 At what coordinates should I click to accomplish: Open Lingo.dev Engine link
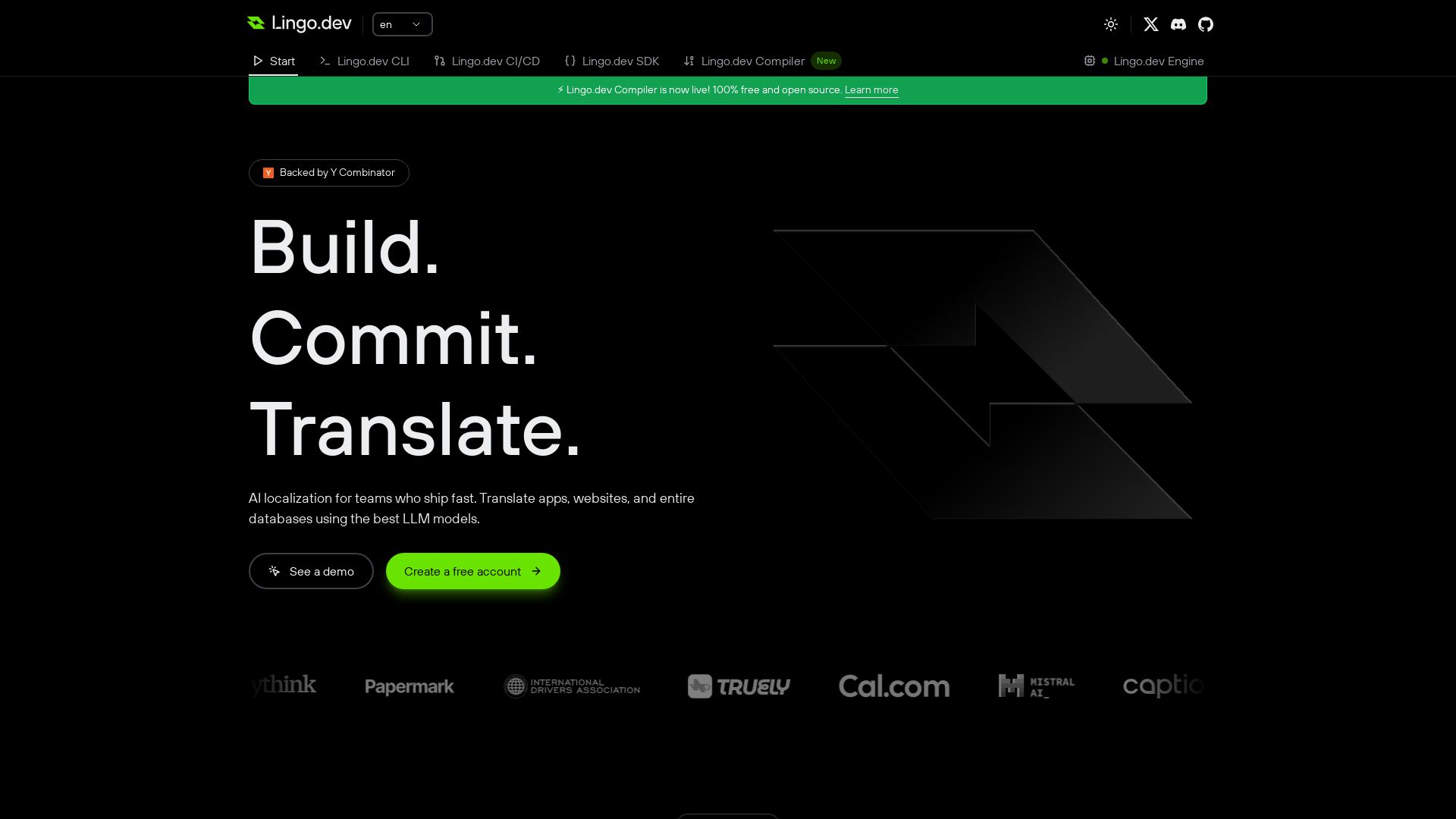[1158, 61]
